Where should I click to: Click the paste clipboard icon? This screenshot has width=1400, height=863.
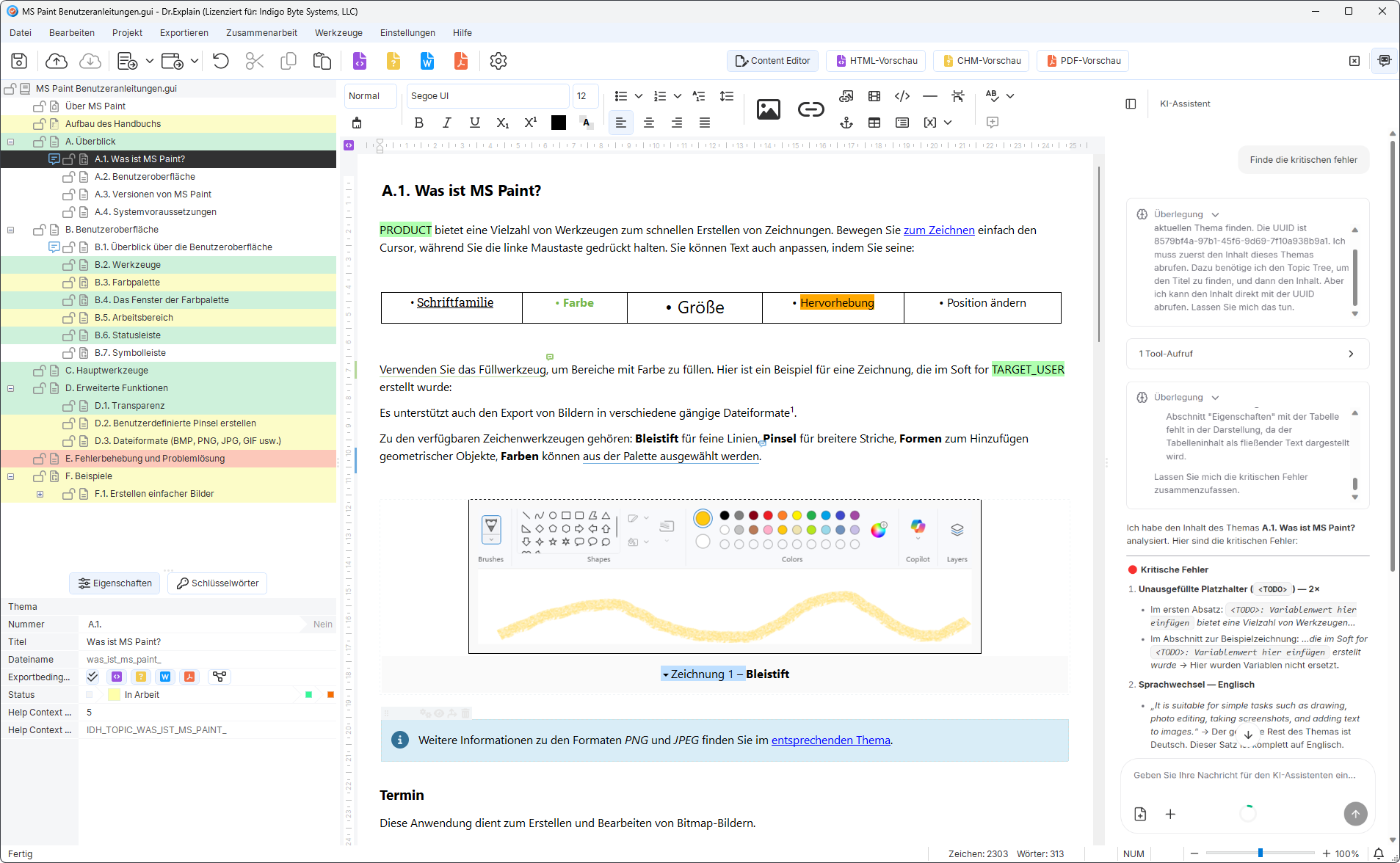point(322,61)
